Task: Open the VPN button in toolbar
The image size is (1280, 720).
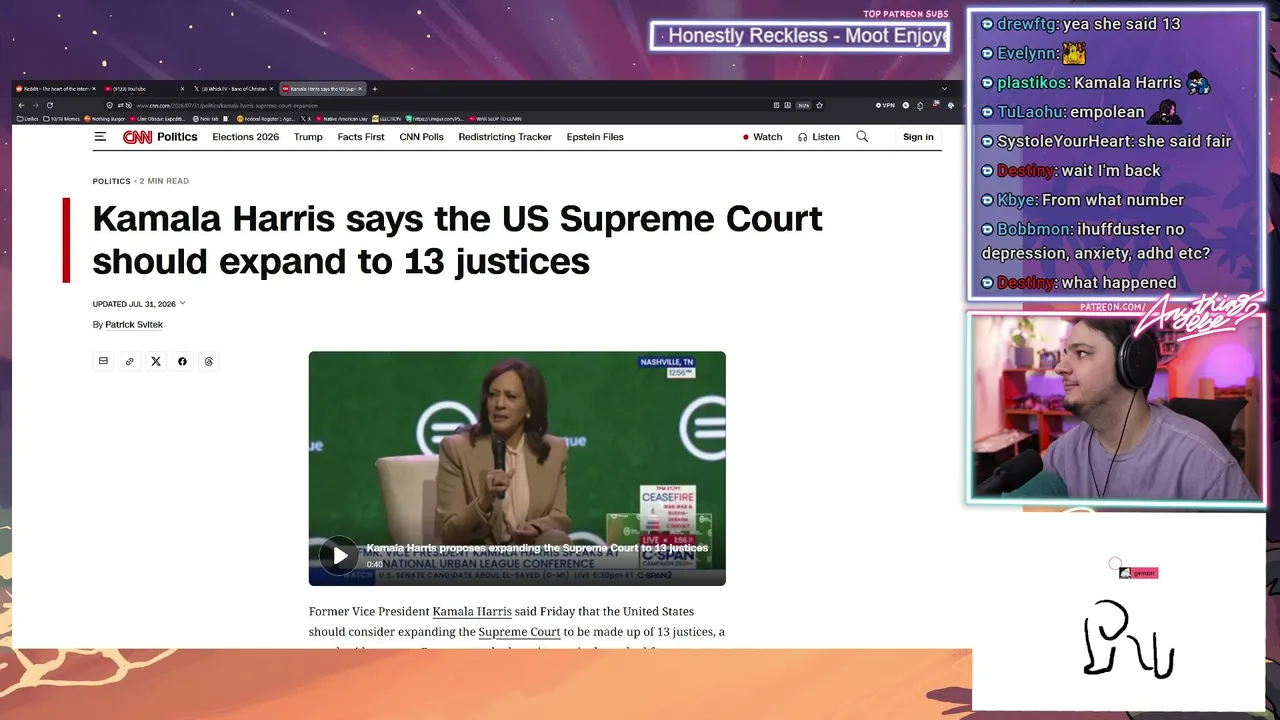Action: coord(885,105)
